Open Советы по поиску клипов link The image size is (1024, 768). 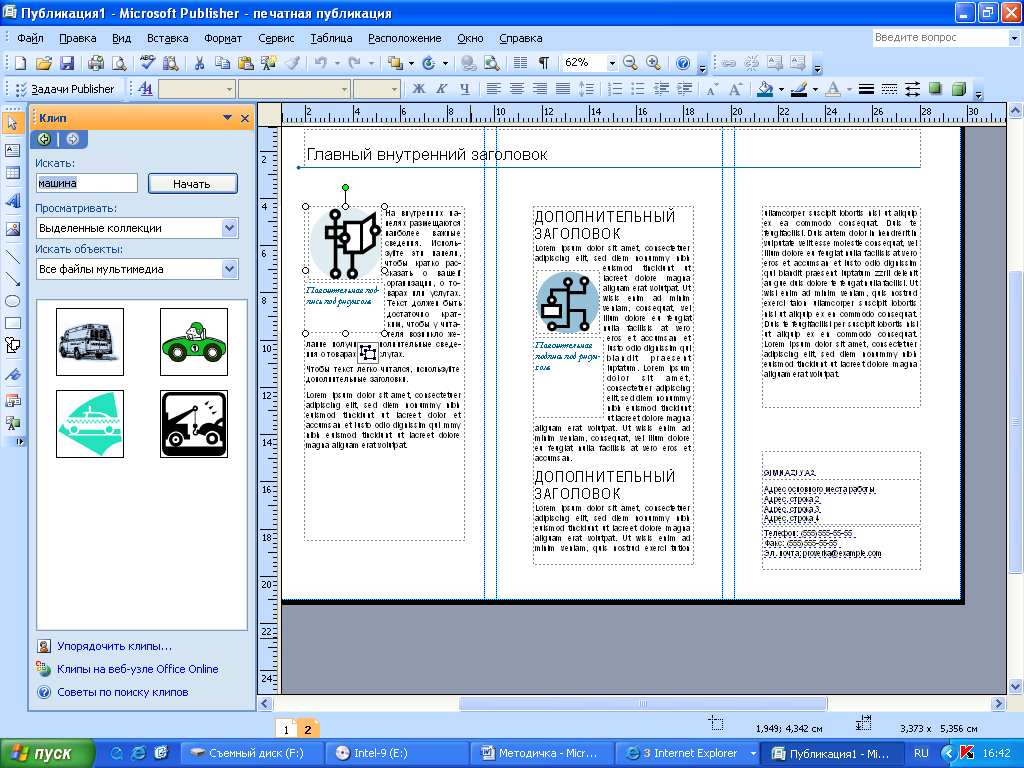123,692
